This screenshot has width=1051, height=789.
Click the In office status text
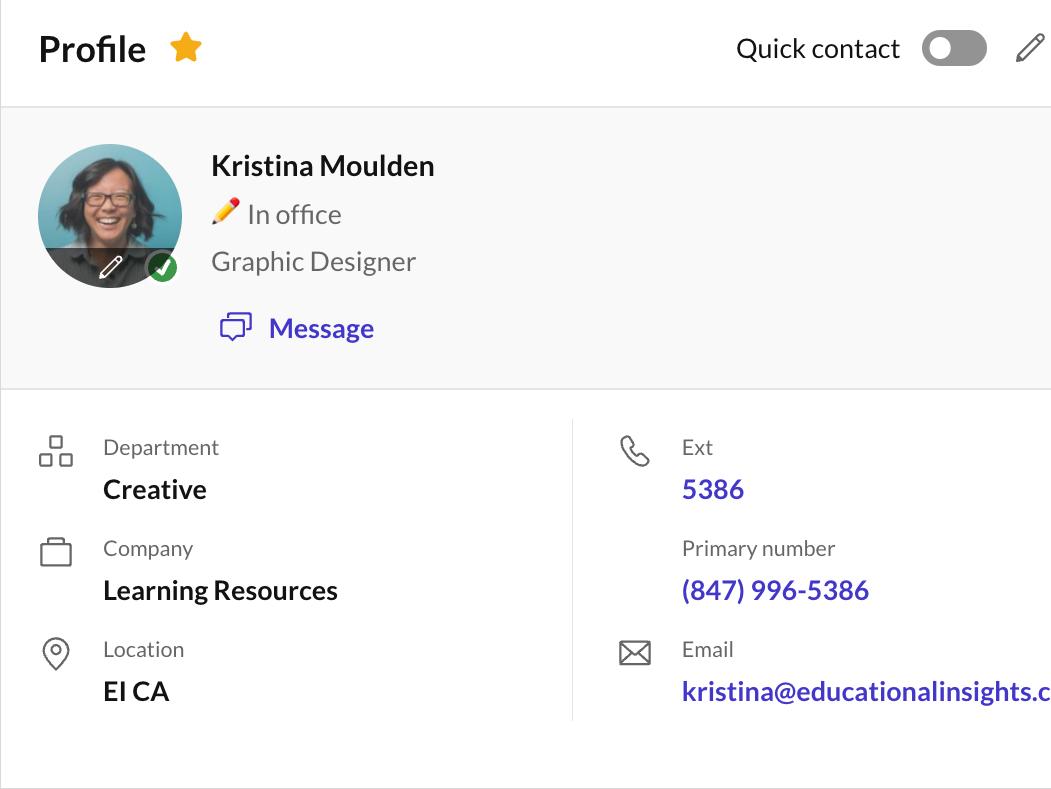tap(294, 214)
